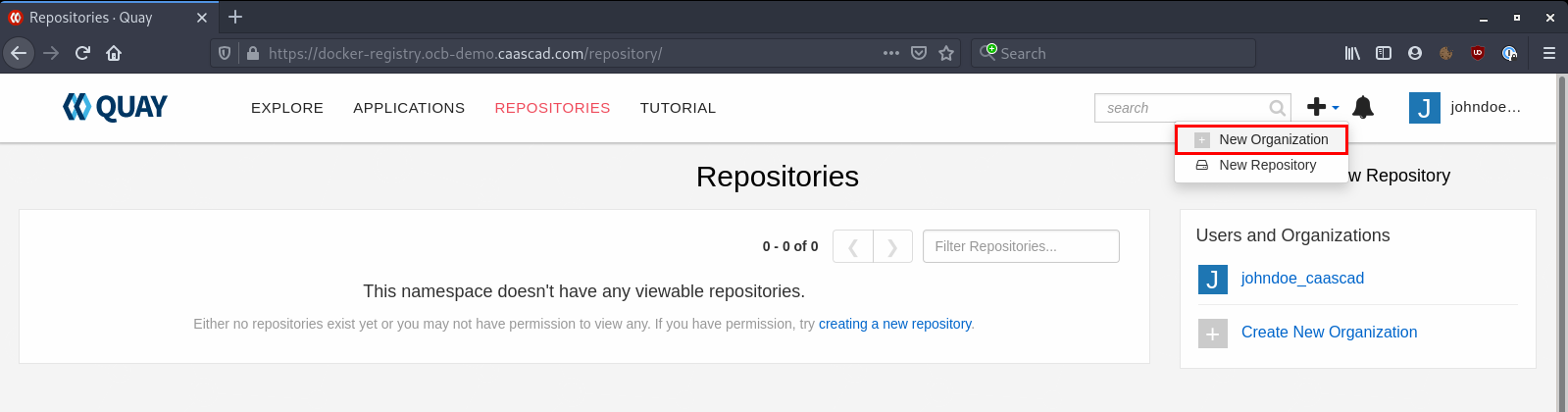Open the notifications bell

[1363, 107]
